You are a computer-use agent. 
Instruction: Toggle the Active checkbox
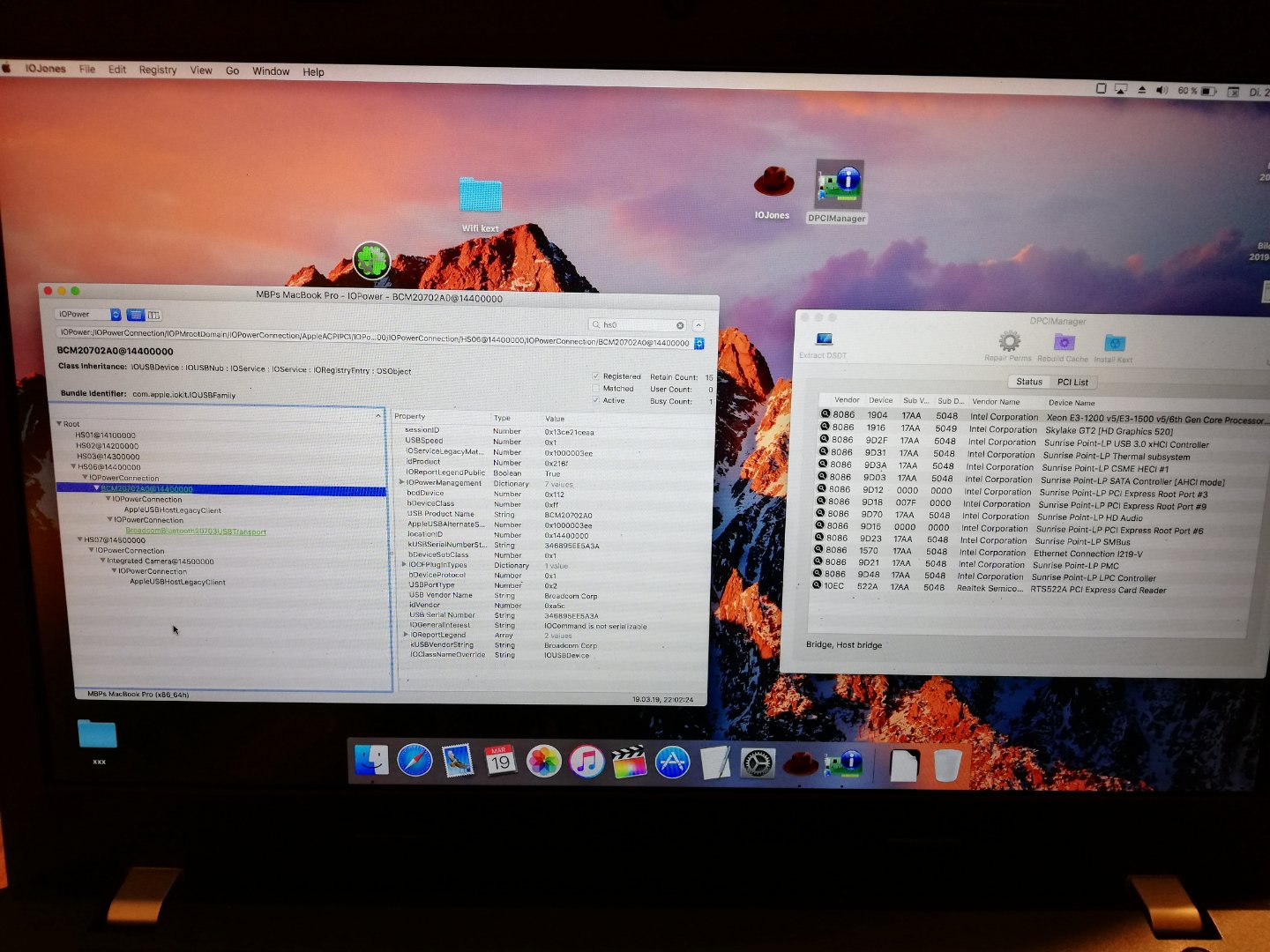click(x=596, y=401)
